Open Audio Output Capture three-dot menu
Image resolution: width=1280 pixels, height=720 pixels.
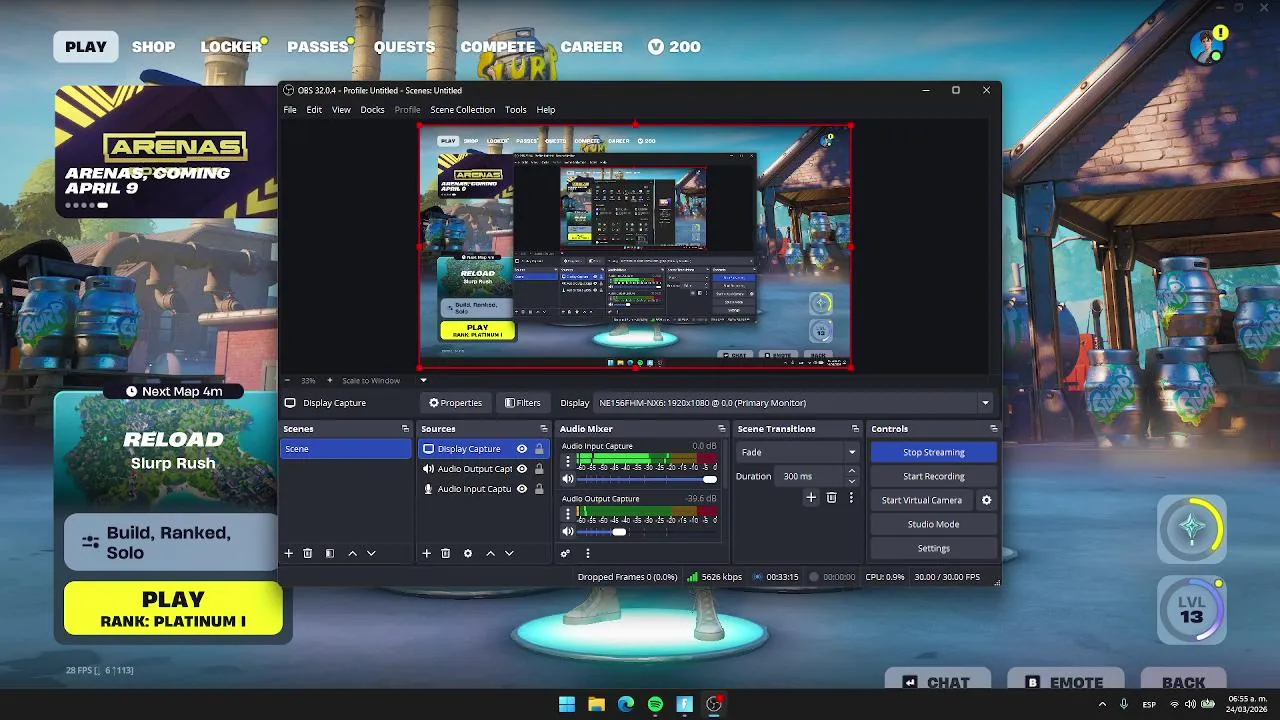[568, 514]
